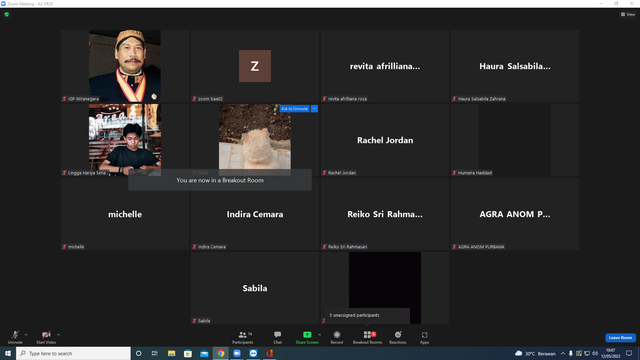Select the zoom baa02 participant tile
640x360 pixels.
tap(255, 66)
